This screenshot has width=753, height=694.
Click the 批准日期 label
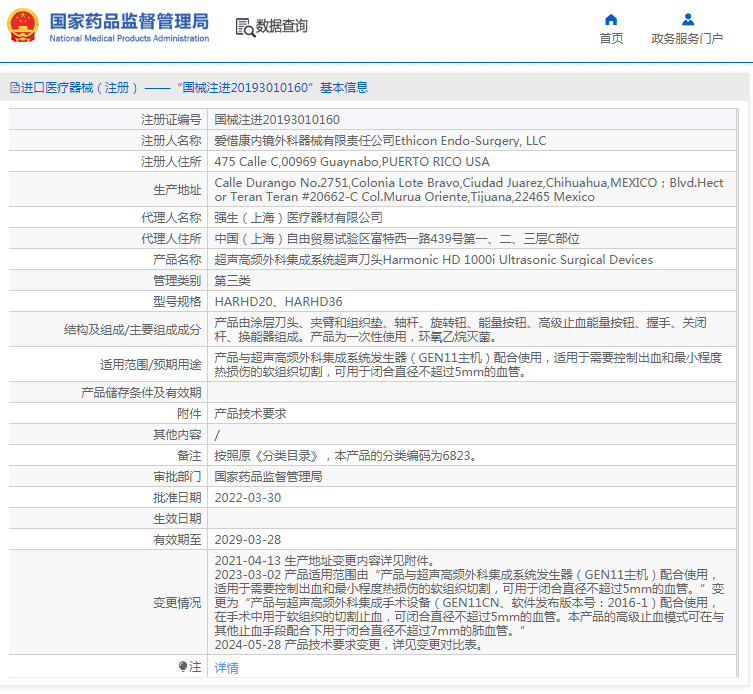[x=177, y=498]
